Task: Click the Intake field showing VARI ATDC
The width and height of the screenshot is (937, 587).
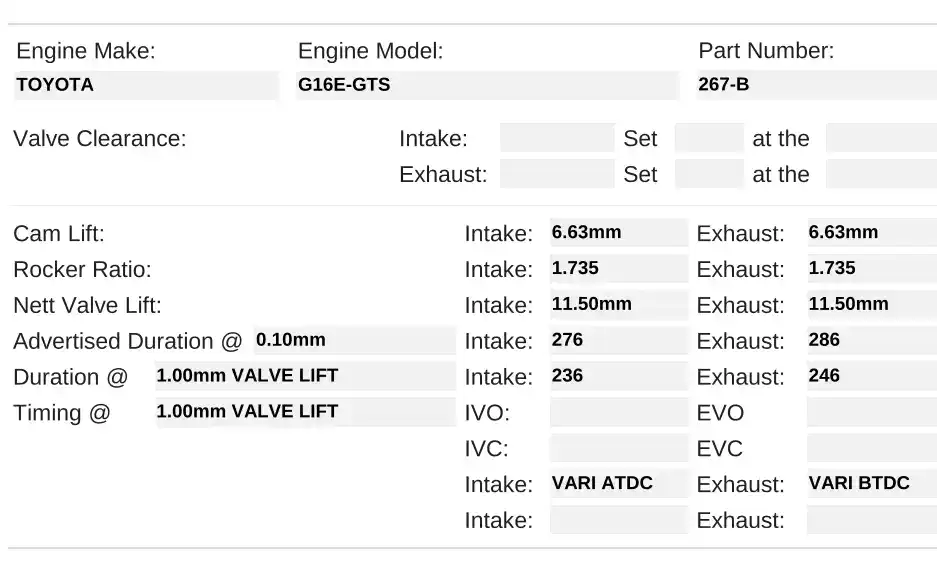Action: (x=618, y=483)
